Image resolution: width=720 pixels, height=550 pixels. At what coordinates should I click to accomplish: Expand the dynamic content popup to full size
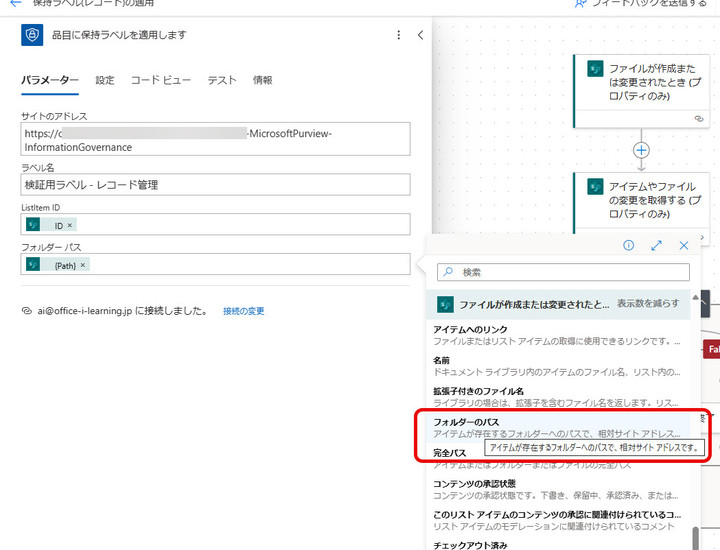pos(657,245)
